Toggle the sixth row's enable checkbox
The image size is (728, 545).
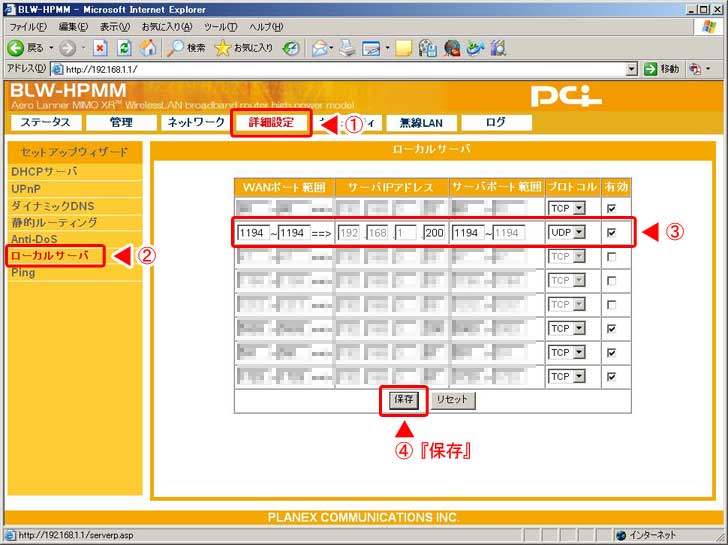(x=612, y=329)
